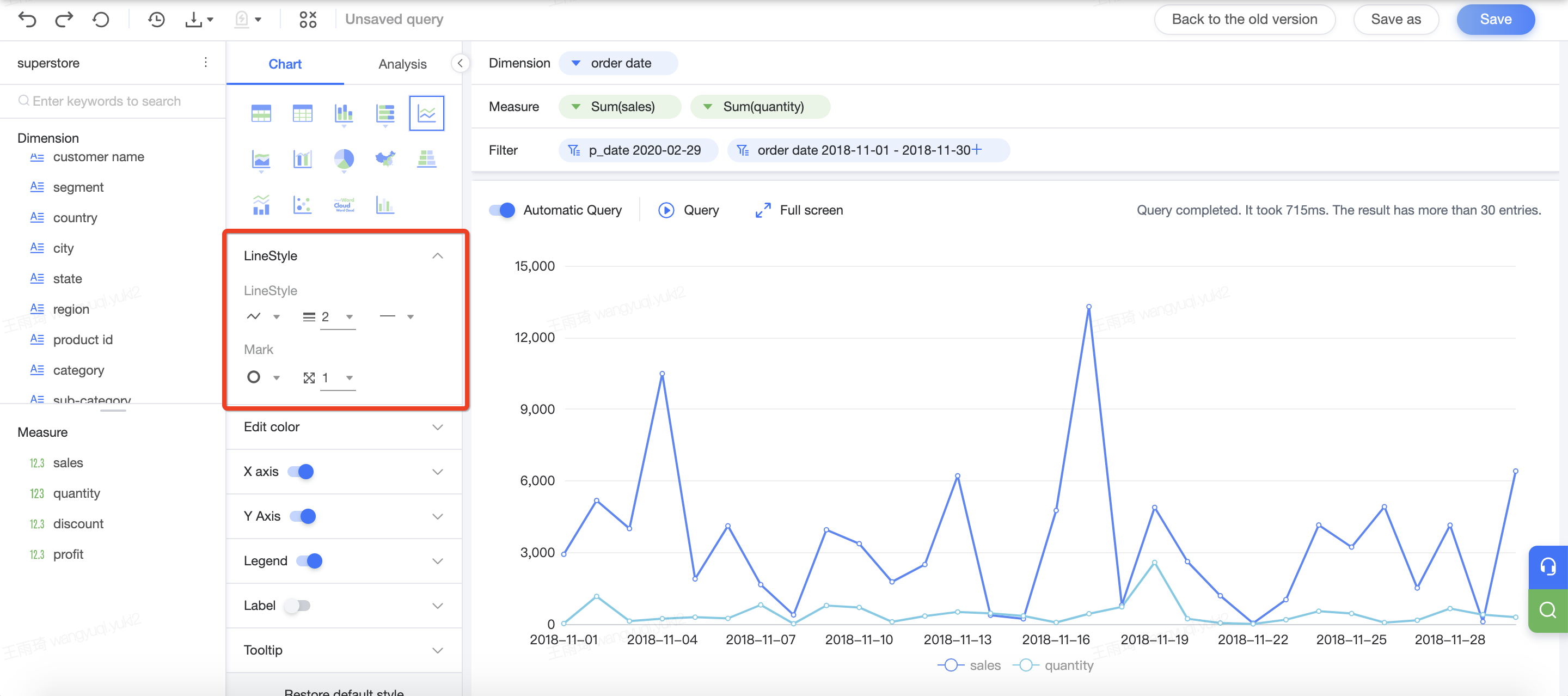Select the plain table chart type

(x=303, y=113)
